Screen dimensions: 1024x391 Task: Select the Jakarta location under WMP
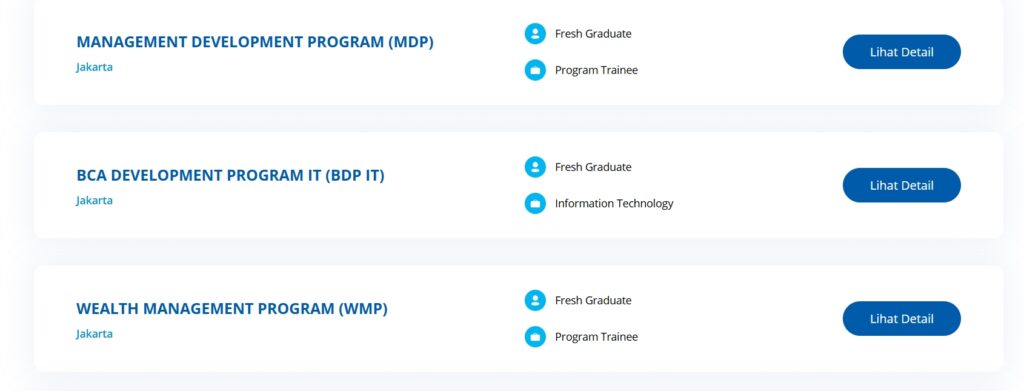[x=94, y=334]
